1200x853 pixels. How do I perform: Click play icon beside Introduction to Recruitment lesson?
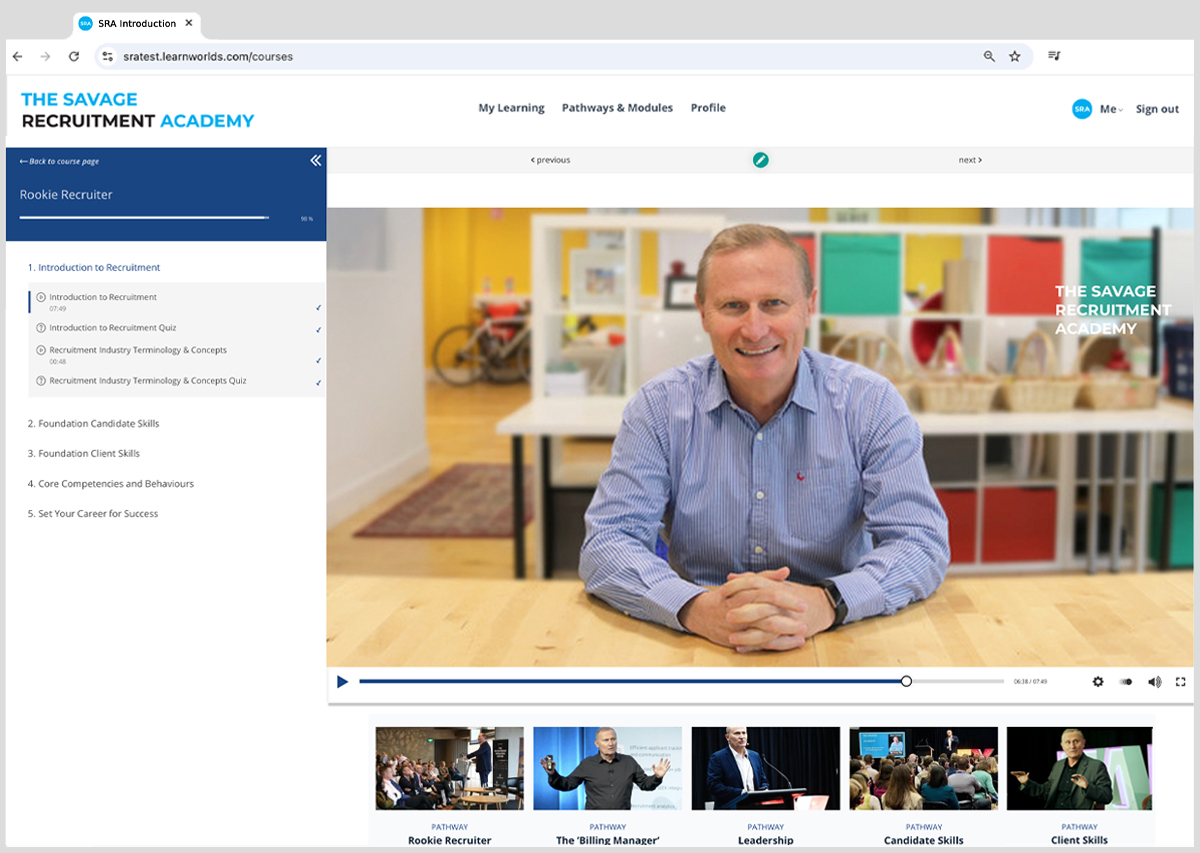[x=41, y=297]
